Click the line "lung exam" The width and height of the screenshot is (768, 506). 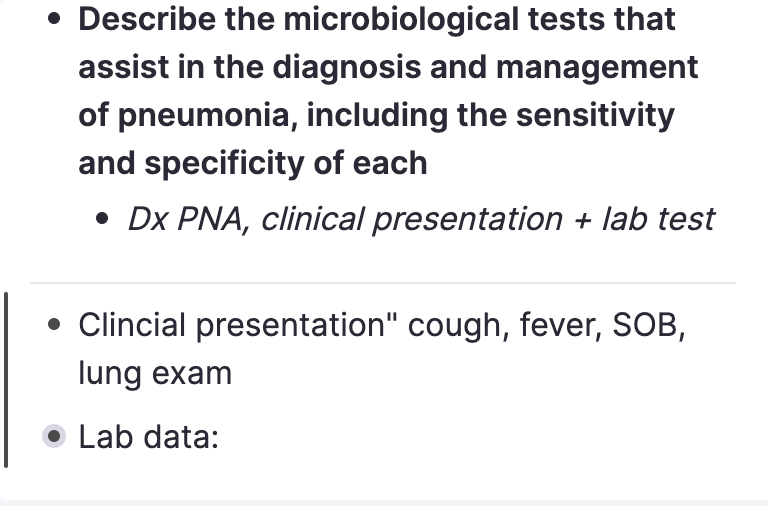point(155,373)
